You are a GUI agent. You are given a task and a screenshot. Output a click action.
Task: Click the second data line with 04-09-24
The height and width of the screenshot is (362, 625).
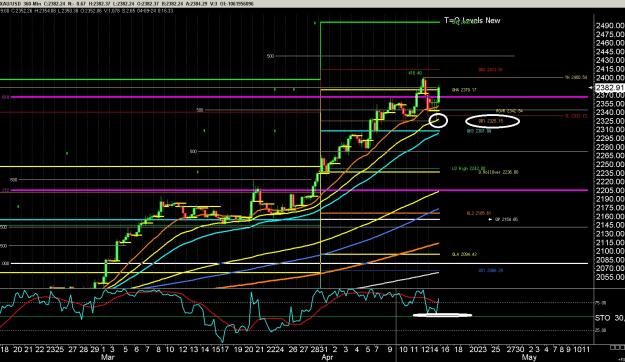pos(86,11)
